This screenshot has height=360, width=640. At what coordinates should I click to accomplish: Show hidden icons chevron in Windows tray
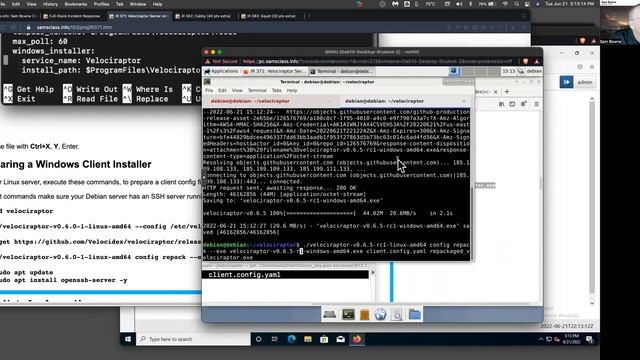(541, 339)
